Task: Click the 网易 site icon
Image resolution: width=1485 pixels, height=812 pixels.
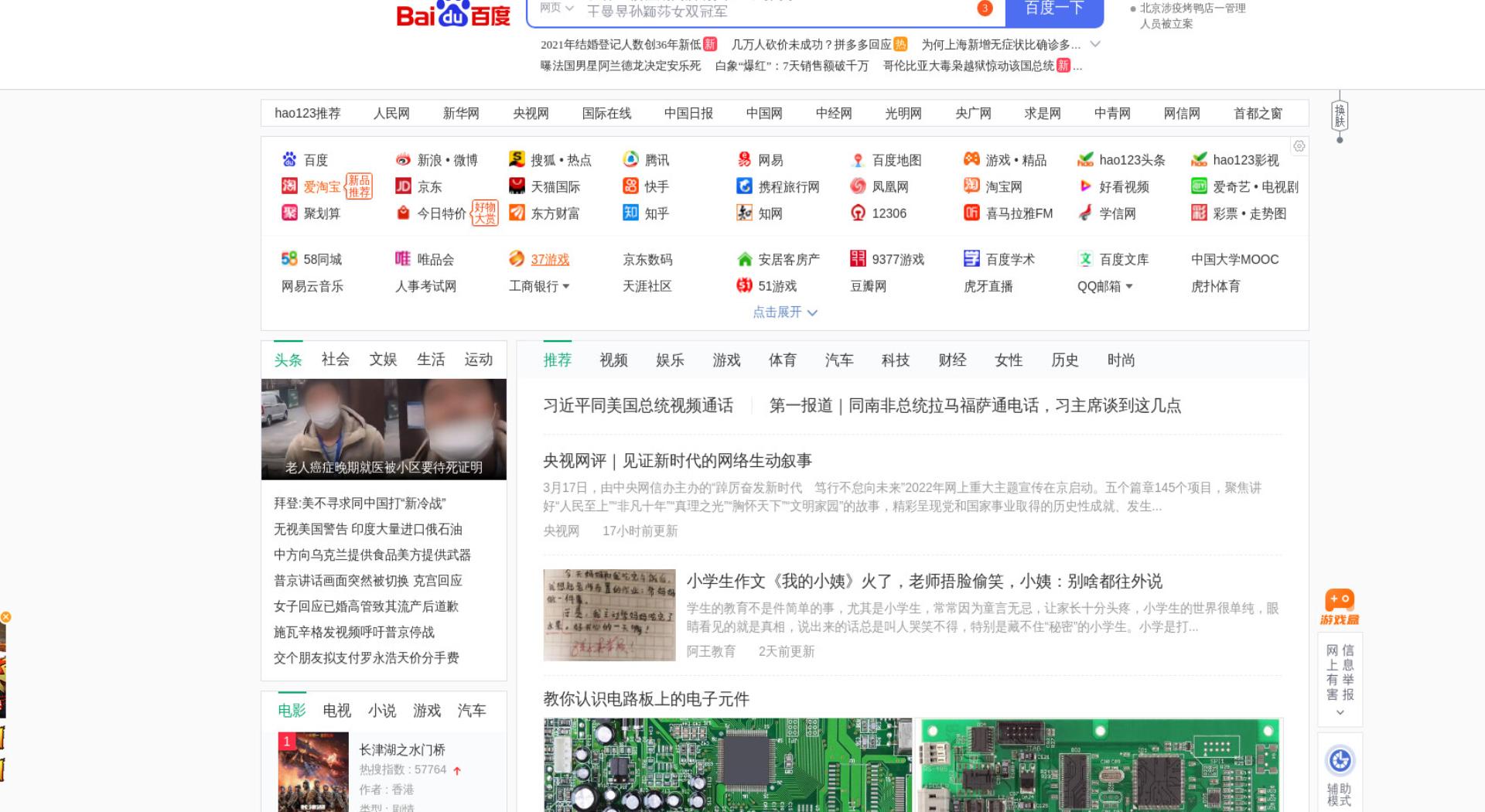Action: (744, 159)
